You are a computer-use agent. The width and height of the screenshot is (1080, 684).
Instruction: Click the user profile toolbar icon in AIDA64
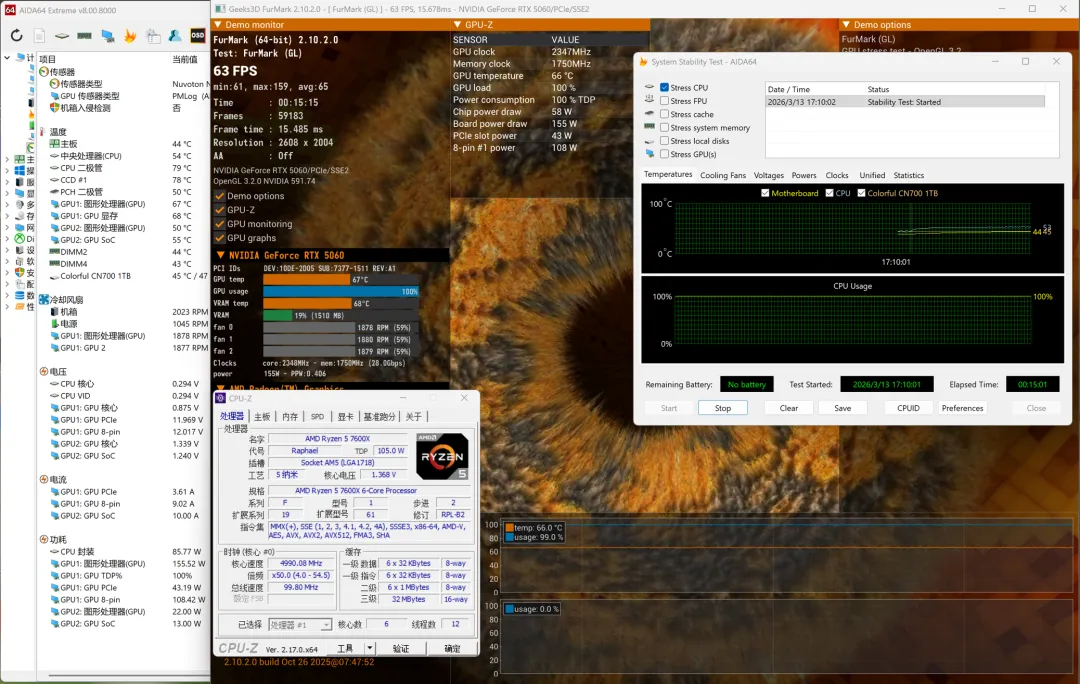(x=175, y=36)
